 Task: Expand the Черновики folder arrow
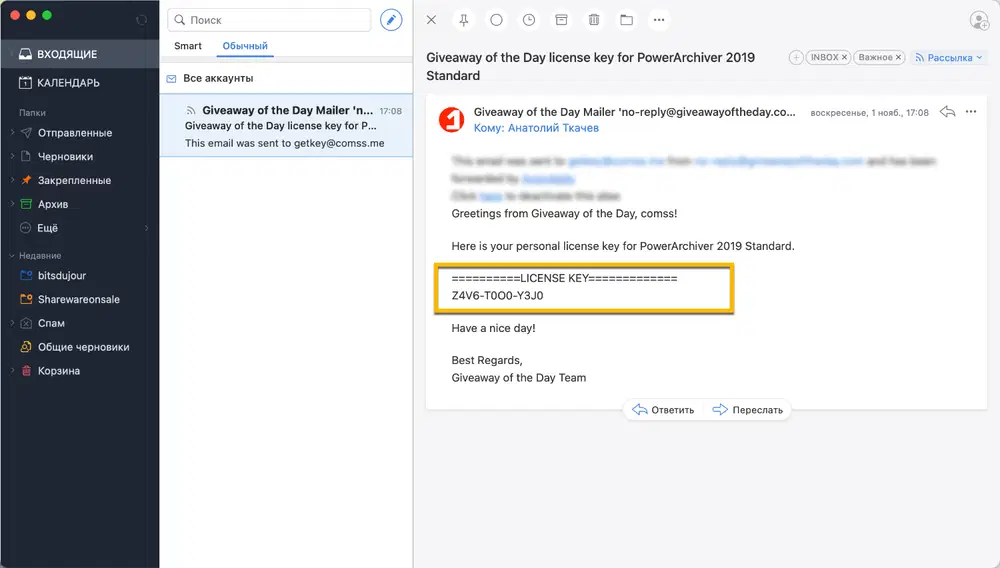(x=12, y=156)
